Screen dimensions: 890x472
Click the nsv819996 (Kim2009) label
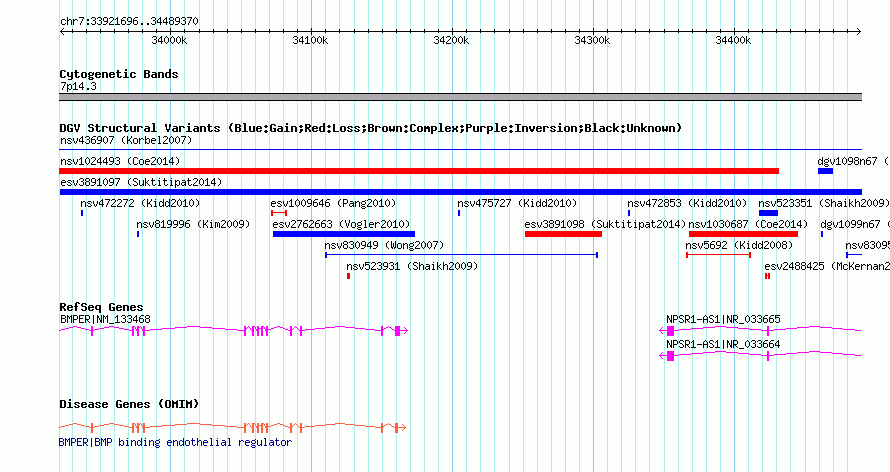[193, 224]
